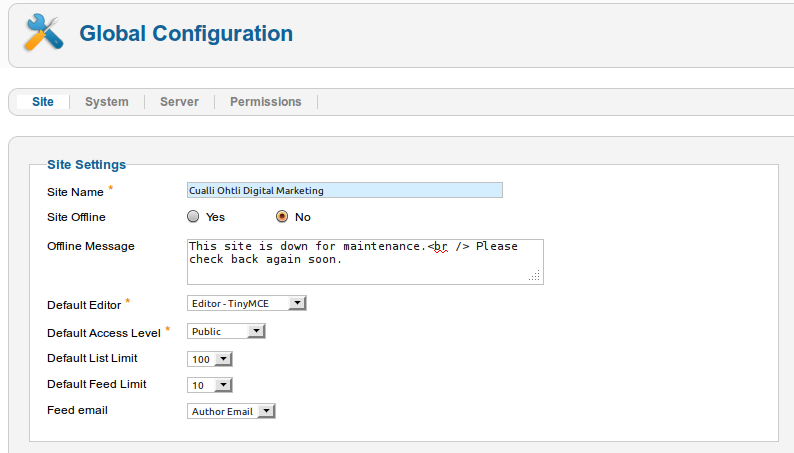Click the Default Feed Limit arrow button
794x453 pixels.
coord(223,385)
